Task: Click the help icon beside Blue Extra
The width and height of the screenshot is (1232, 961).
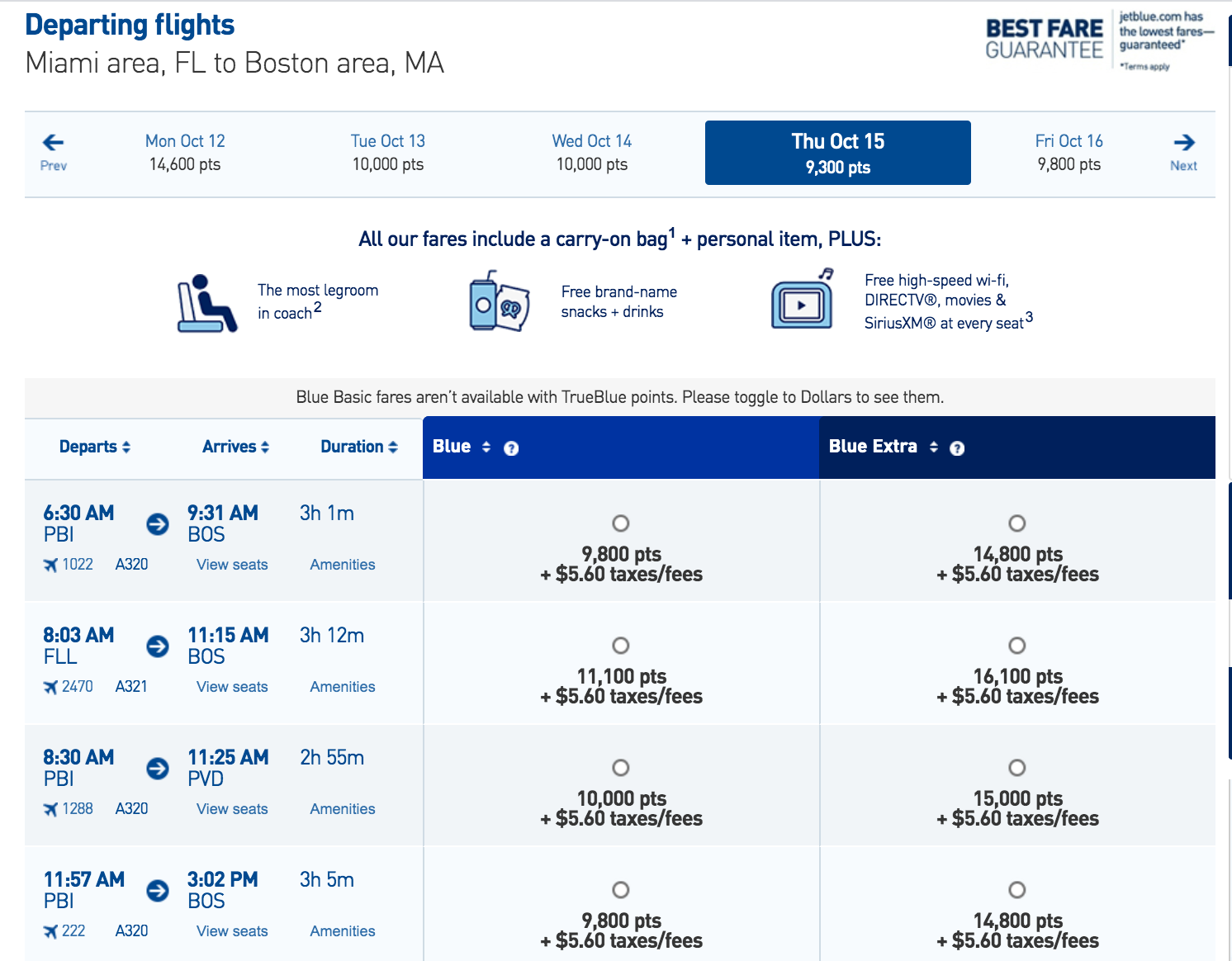Action: 957,448
